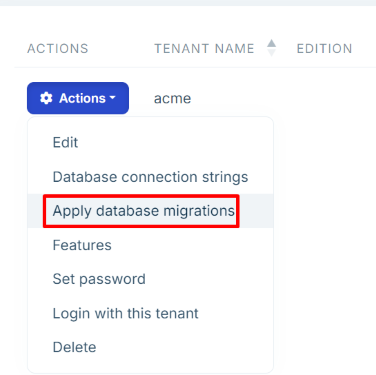
Task: Click the ACTIONS column header
Action: click(x=58, y=49)
